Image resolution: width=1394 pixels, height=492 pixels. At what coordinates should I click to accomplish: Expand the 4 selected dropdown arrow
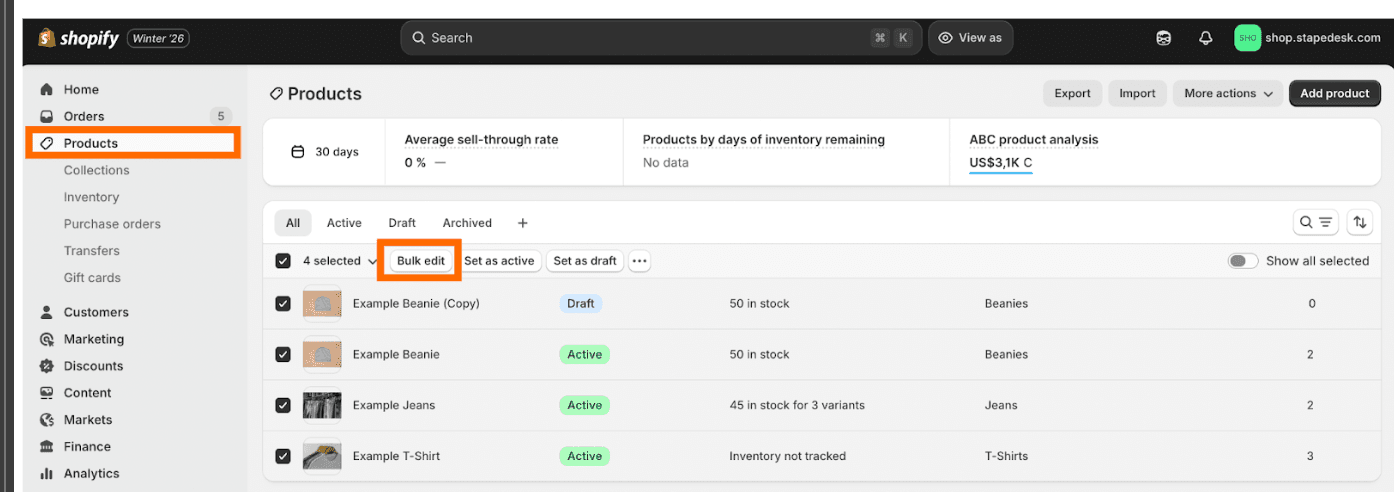coord(373,262)
